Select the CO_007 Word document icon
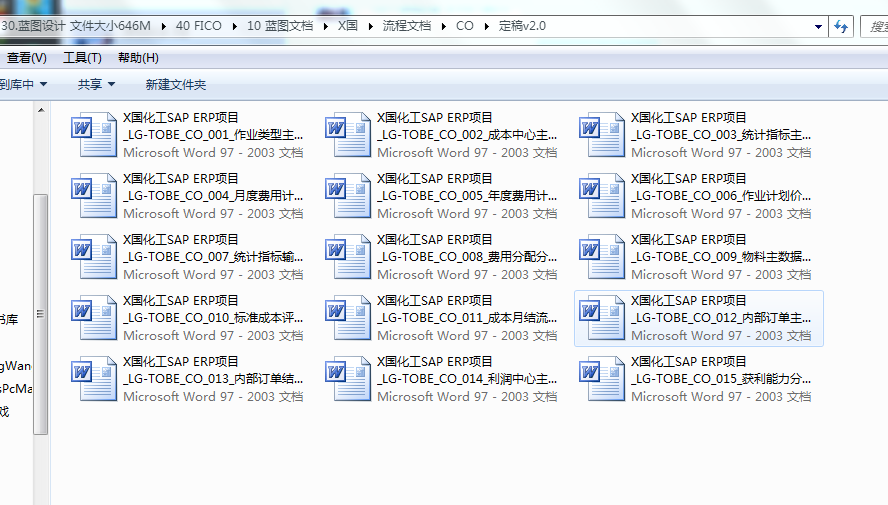This screenshot has height=505, width=888. 94,257
